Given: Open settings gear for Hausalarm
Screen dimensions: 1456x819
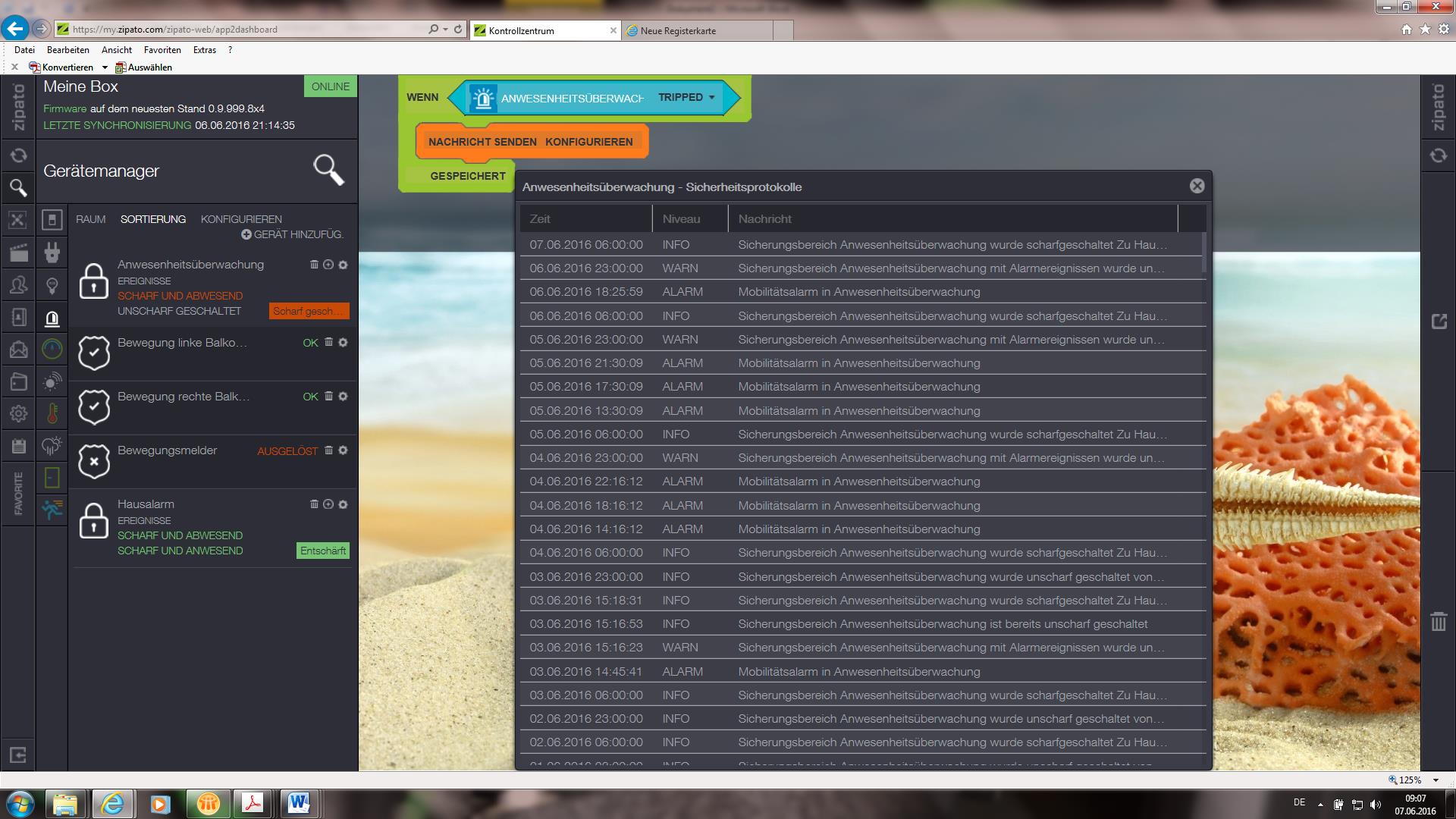Looking at the screenshot, I should (x=343, y=504).
